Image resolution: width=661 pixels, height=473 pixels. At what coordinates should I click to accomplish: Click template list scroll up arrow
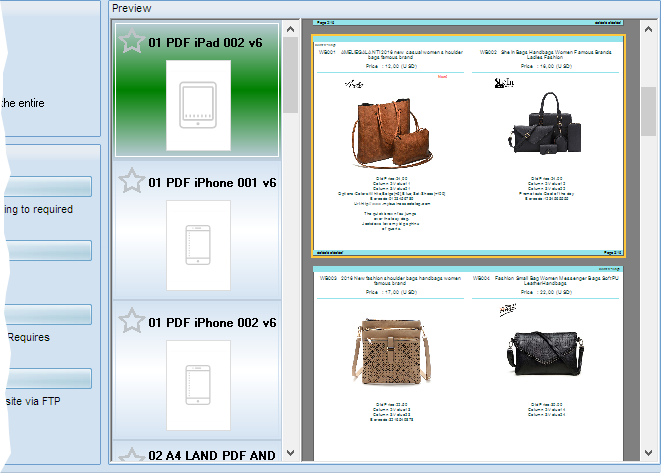click(x=290, y=29)
